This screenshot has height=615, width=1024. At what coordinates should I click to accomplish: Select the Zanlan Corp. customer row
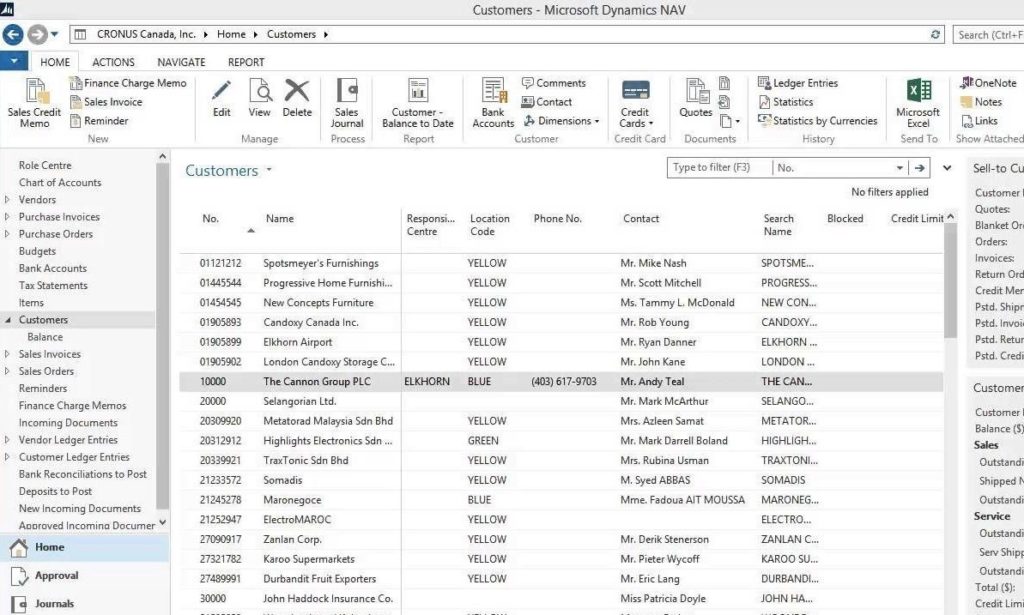[561, 540]
